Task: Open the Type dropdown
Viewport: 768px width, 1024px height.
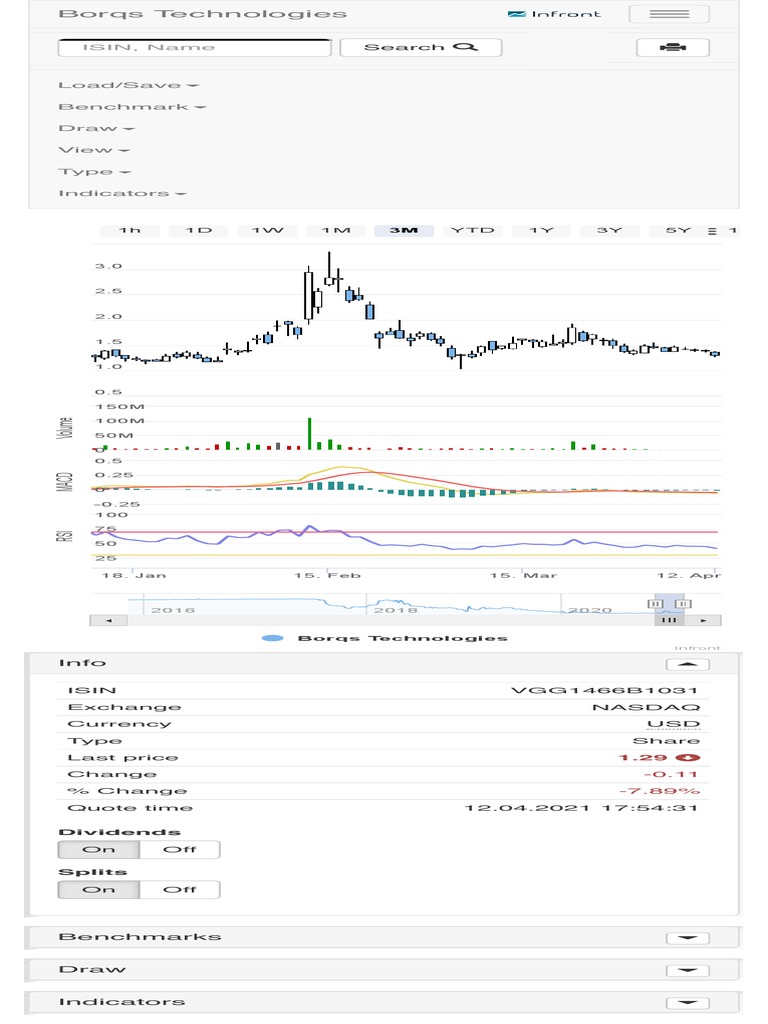Action: [95, 172]
